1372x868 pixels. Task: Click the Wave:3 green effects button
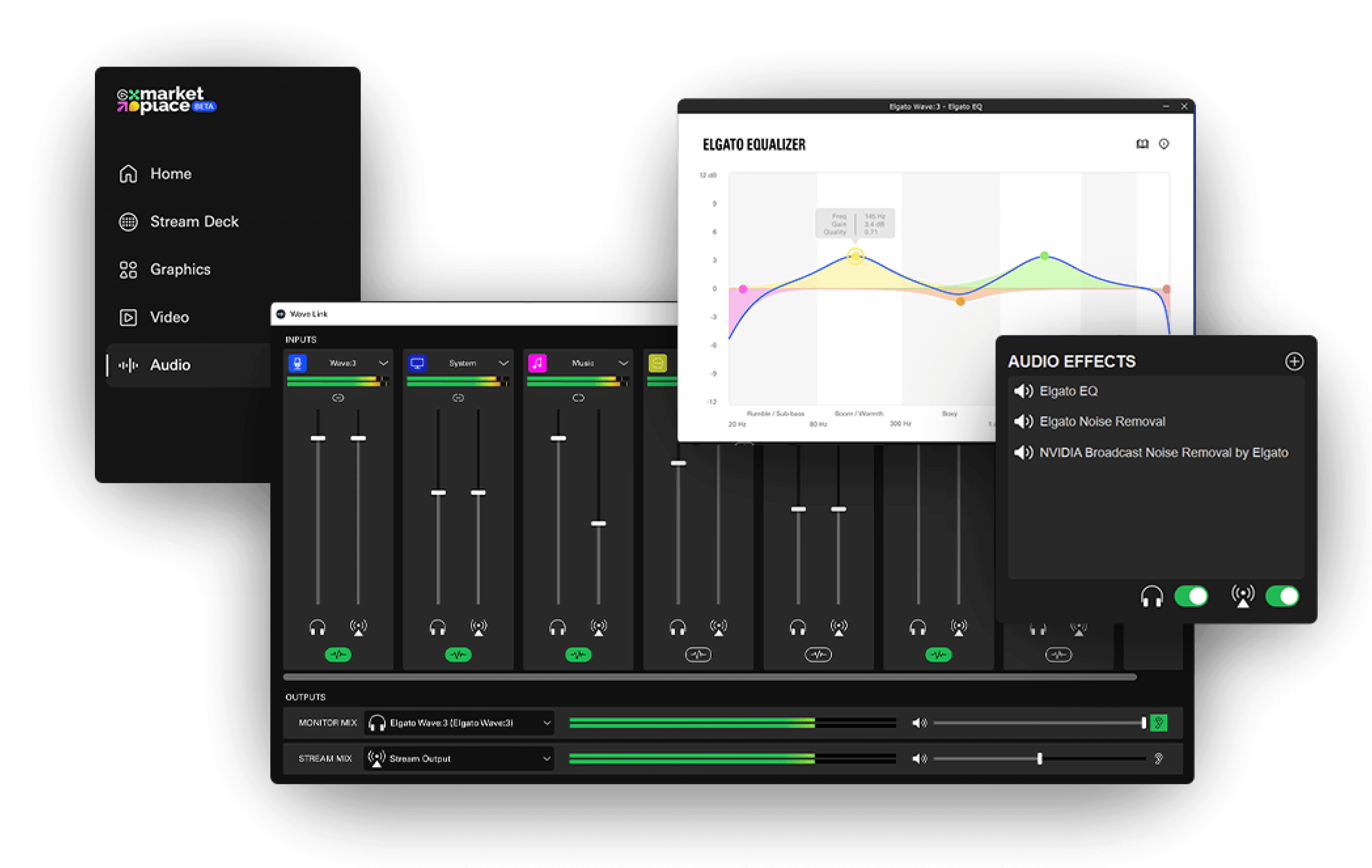tap(338, 654)
